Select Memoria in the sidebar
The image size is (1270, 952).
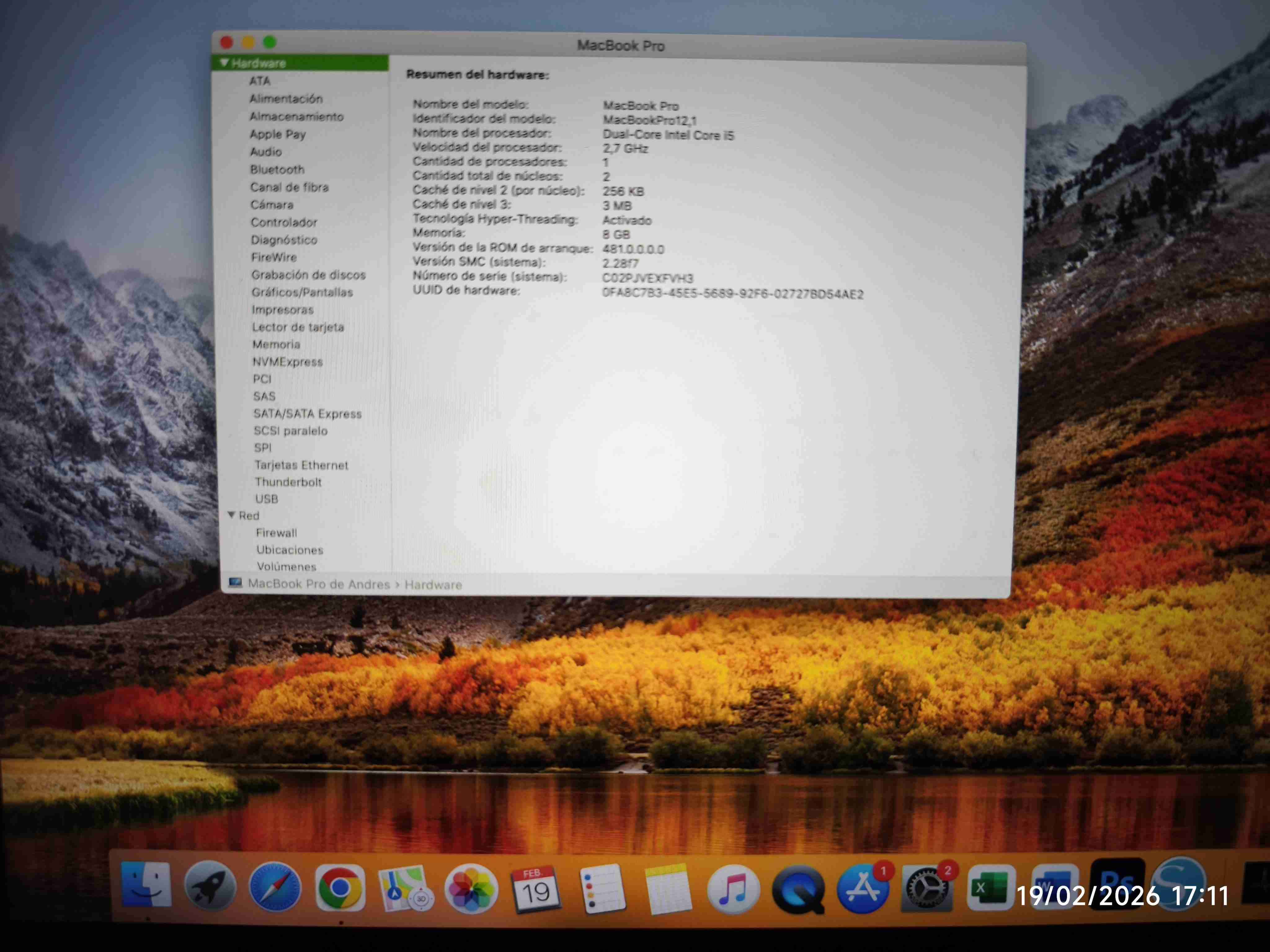[276, 344]
